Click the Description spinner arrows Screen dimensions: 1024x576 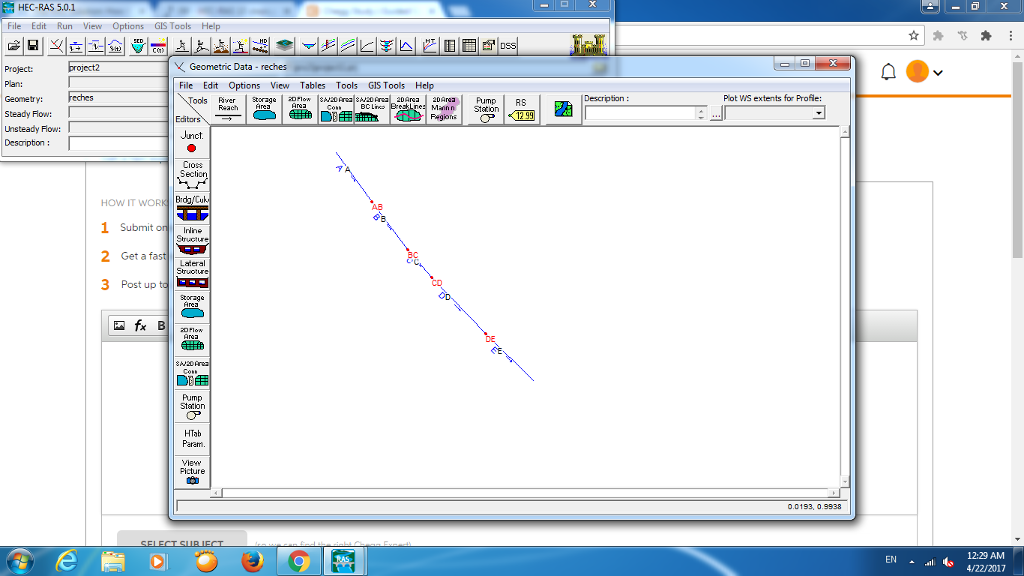click(700, 114)
